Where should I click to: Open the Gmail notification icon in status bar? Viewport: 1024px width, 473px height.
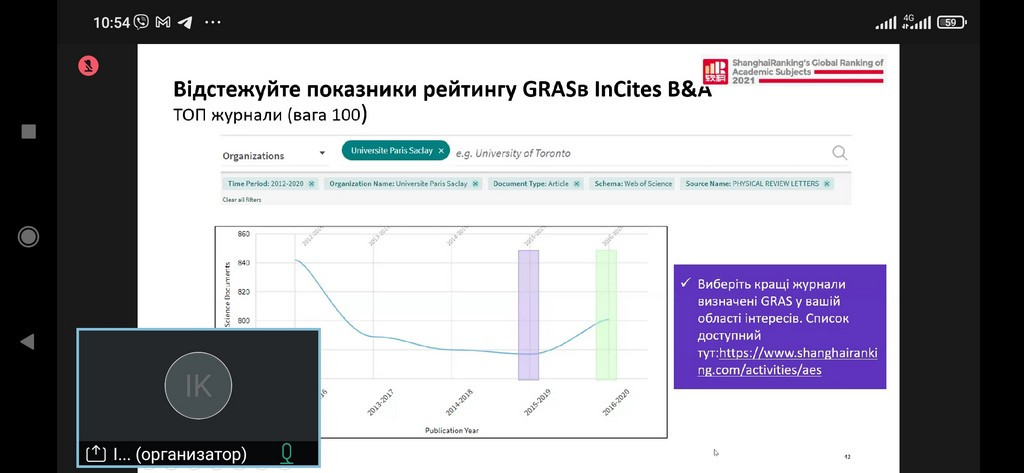pyautogui.click(x=163, y=22)
